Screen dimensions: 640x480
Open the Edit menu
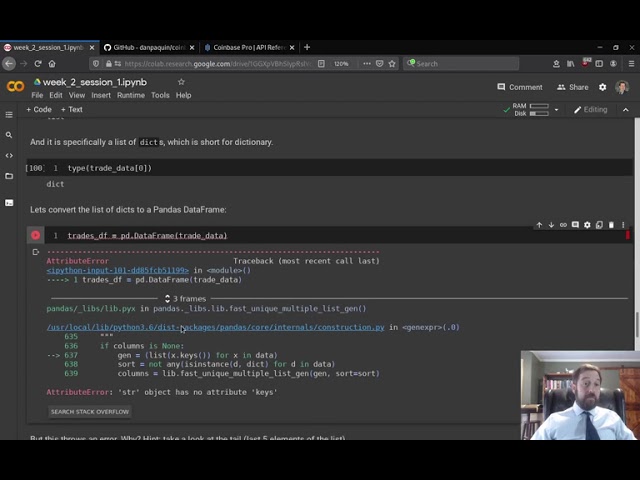56,95
